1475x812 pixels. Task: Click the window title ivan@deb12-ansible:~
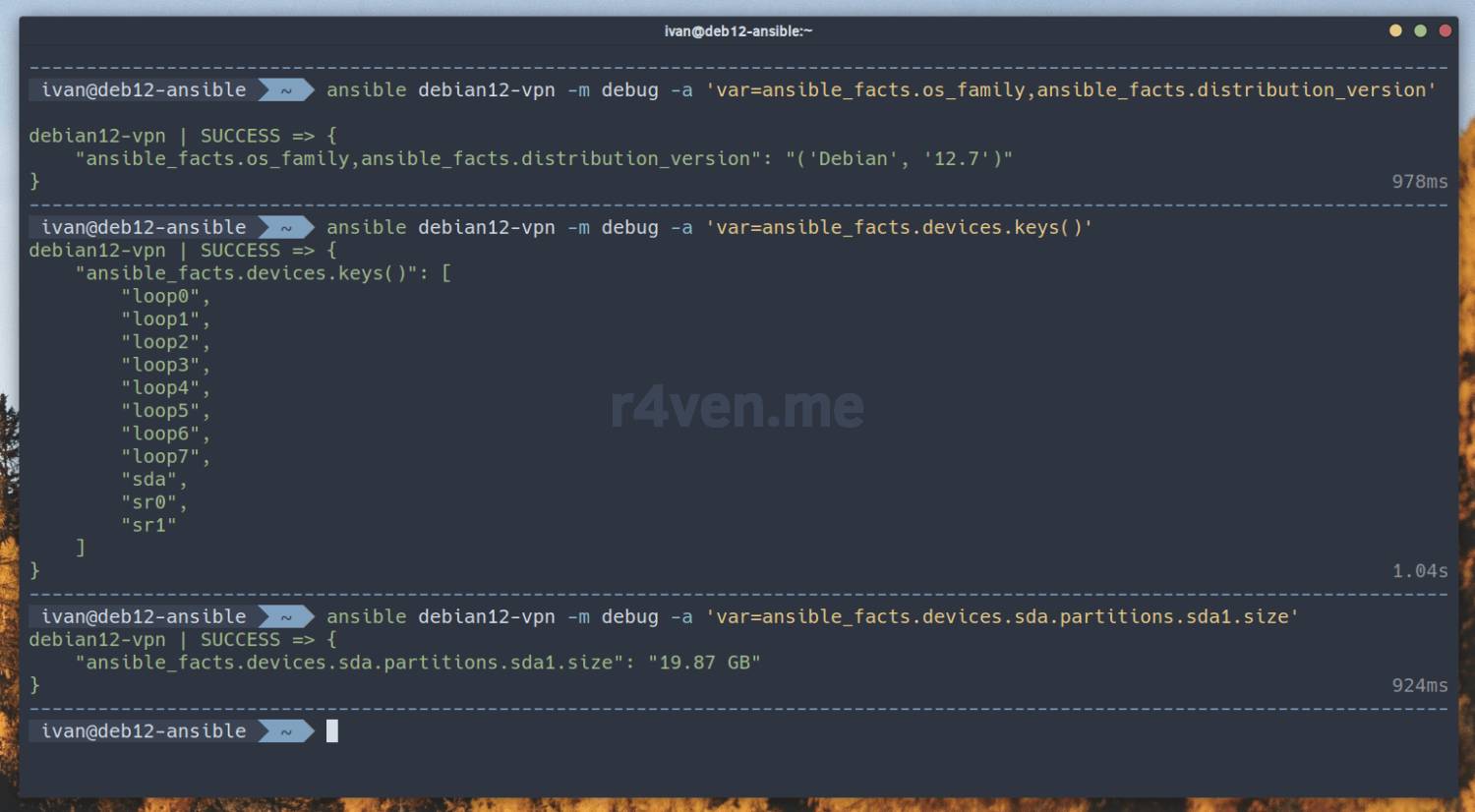(737, 31)
